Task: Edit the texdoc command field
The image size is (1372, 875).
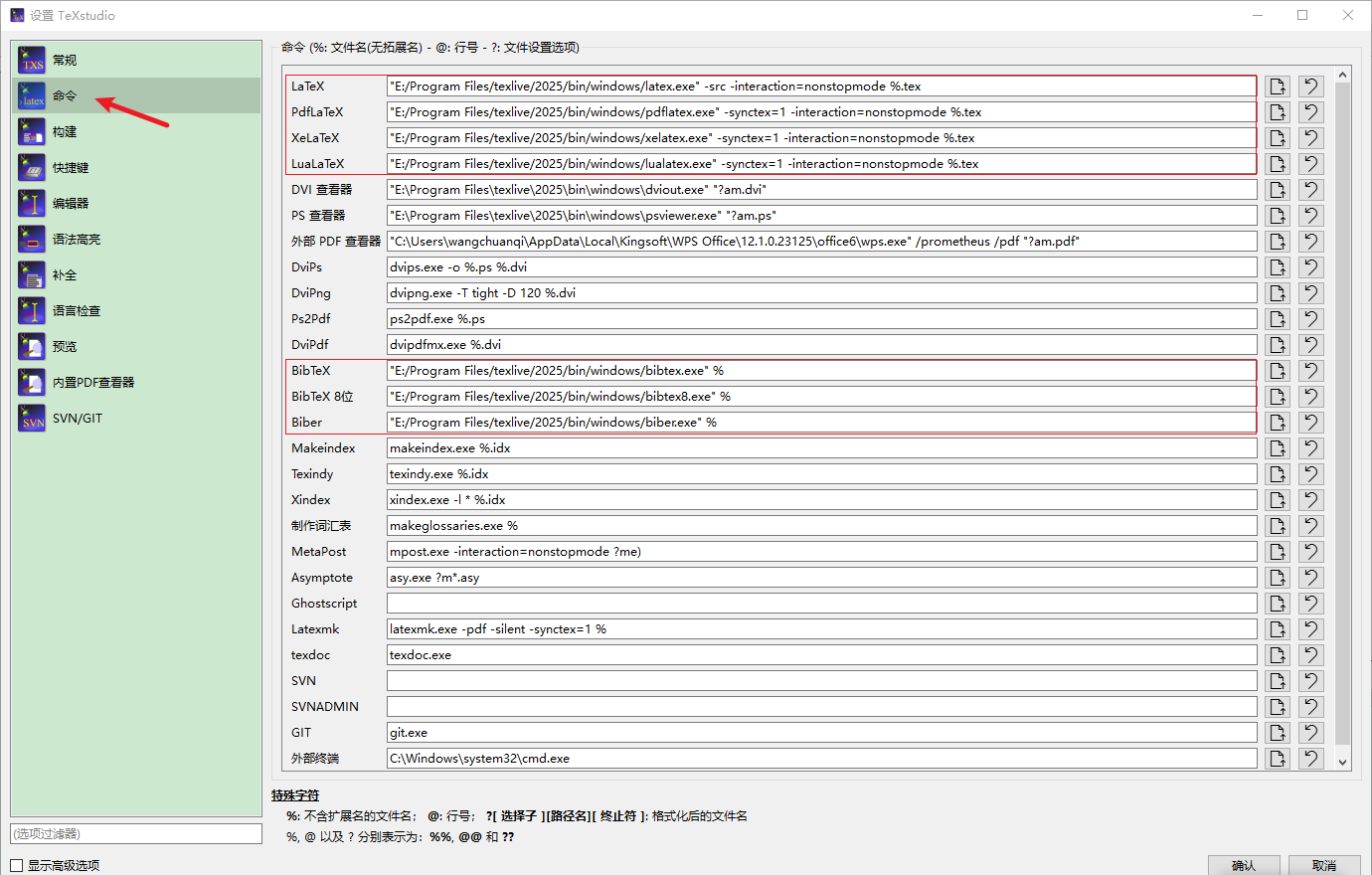Action: (821, 655)
